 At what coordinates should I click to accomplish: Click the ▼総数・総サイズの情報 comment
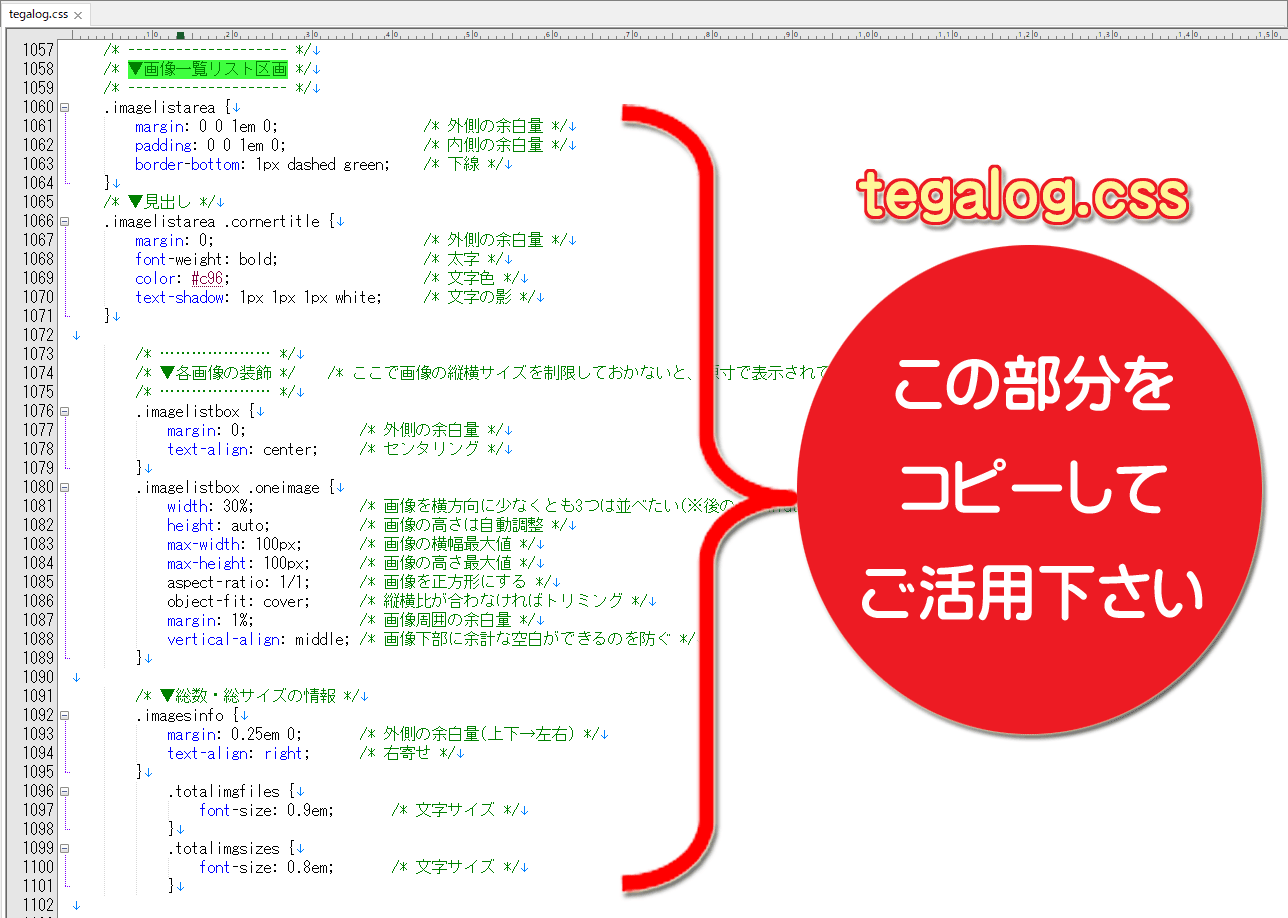(243, 696)
